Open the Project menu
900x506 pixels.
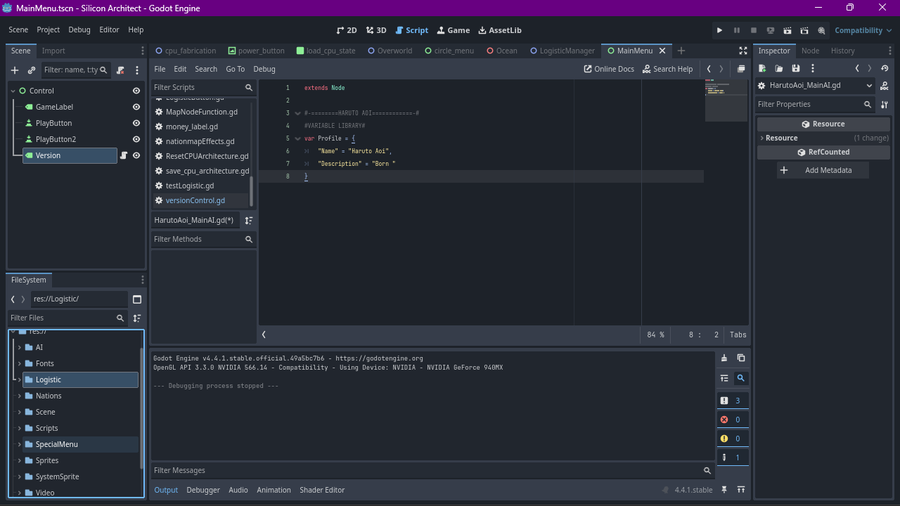click(48, 30)
